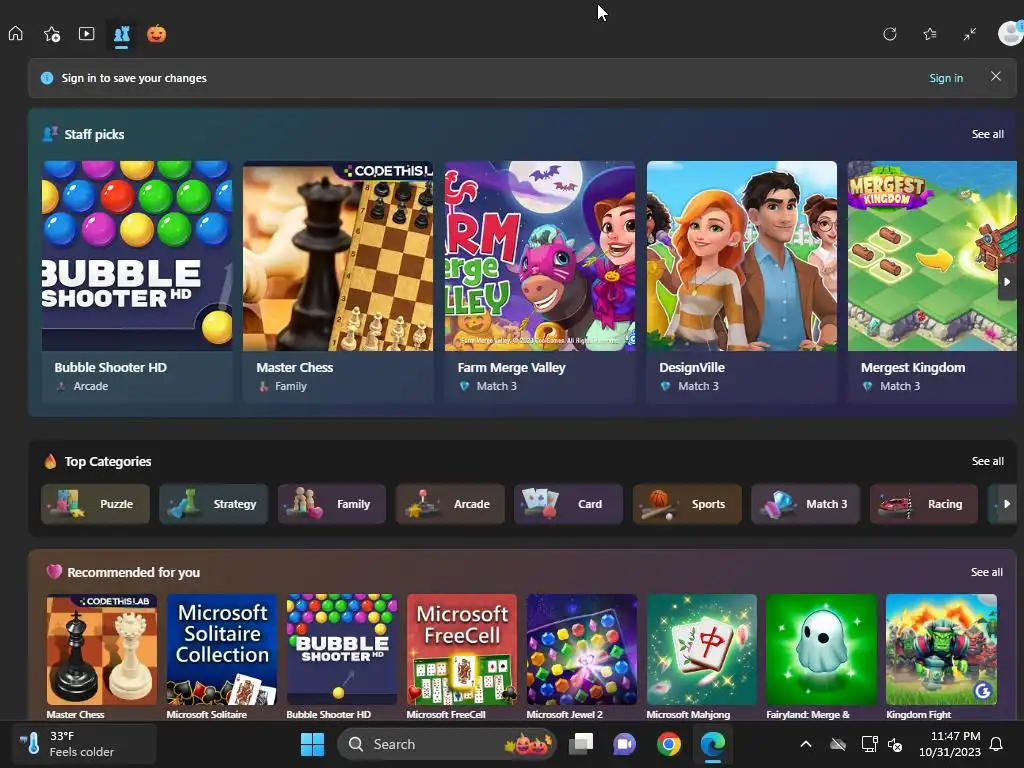
Task: Click See all for Staff picks
Action: [x=987, y=134]
